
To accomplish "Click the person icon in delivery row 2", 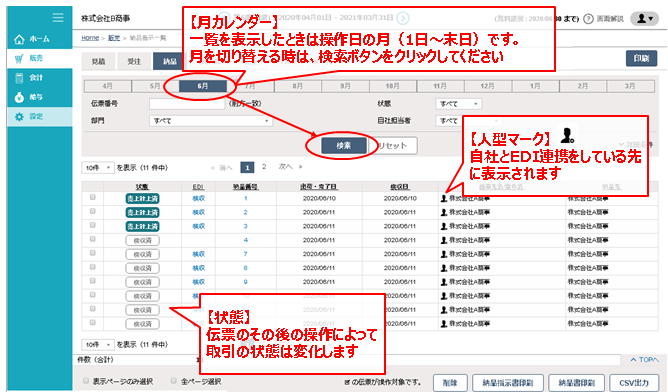I will [443, 212].
